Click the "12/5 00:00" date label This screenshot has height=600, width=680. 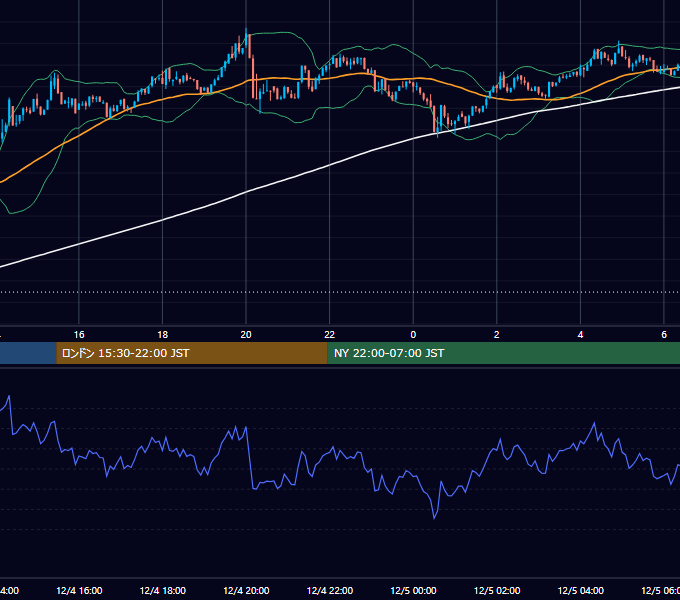[413, 590]
